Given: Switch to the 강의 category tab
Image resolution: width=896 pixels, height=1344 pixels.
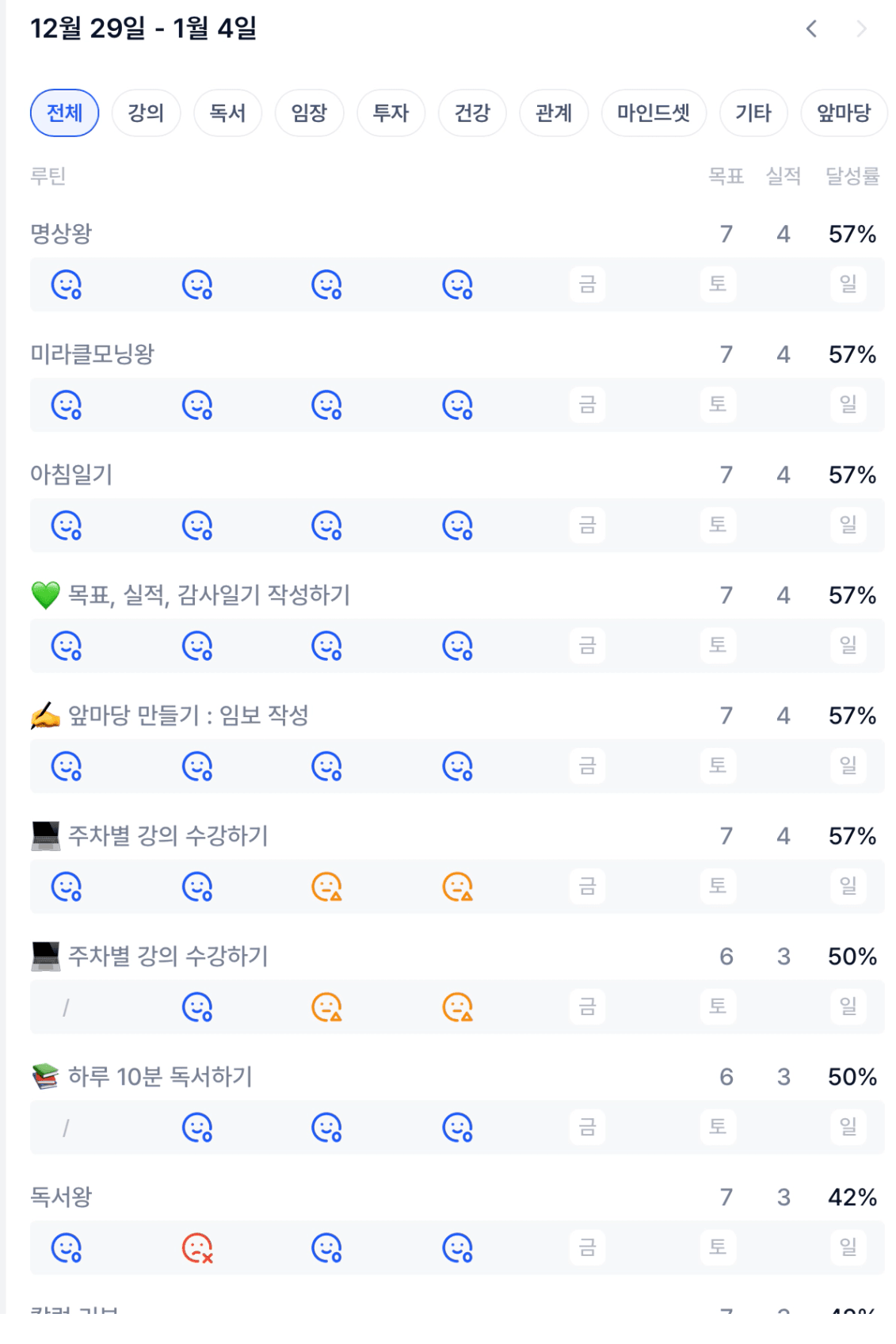Looking at the screenshot, I should coord(146,113).
